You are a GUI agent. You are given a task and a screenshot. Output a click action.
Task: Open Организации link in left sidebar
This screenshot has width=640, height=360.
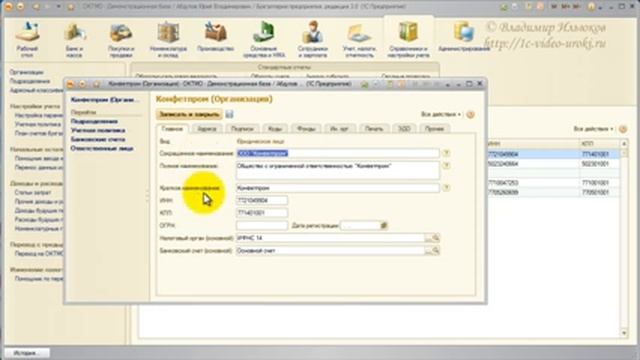click(x=27, y=72)
